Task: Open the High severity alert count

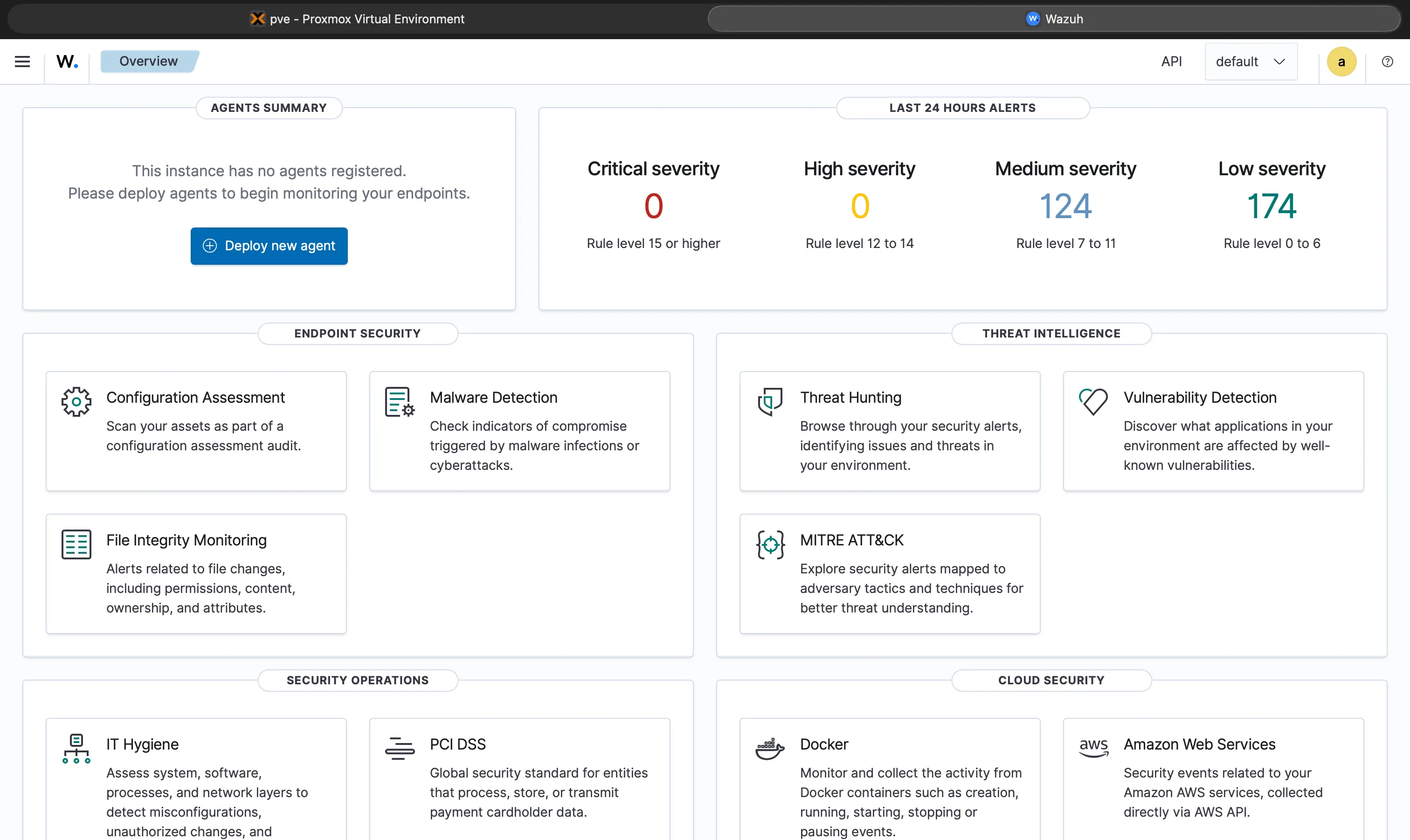Action: [859, 206]
